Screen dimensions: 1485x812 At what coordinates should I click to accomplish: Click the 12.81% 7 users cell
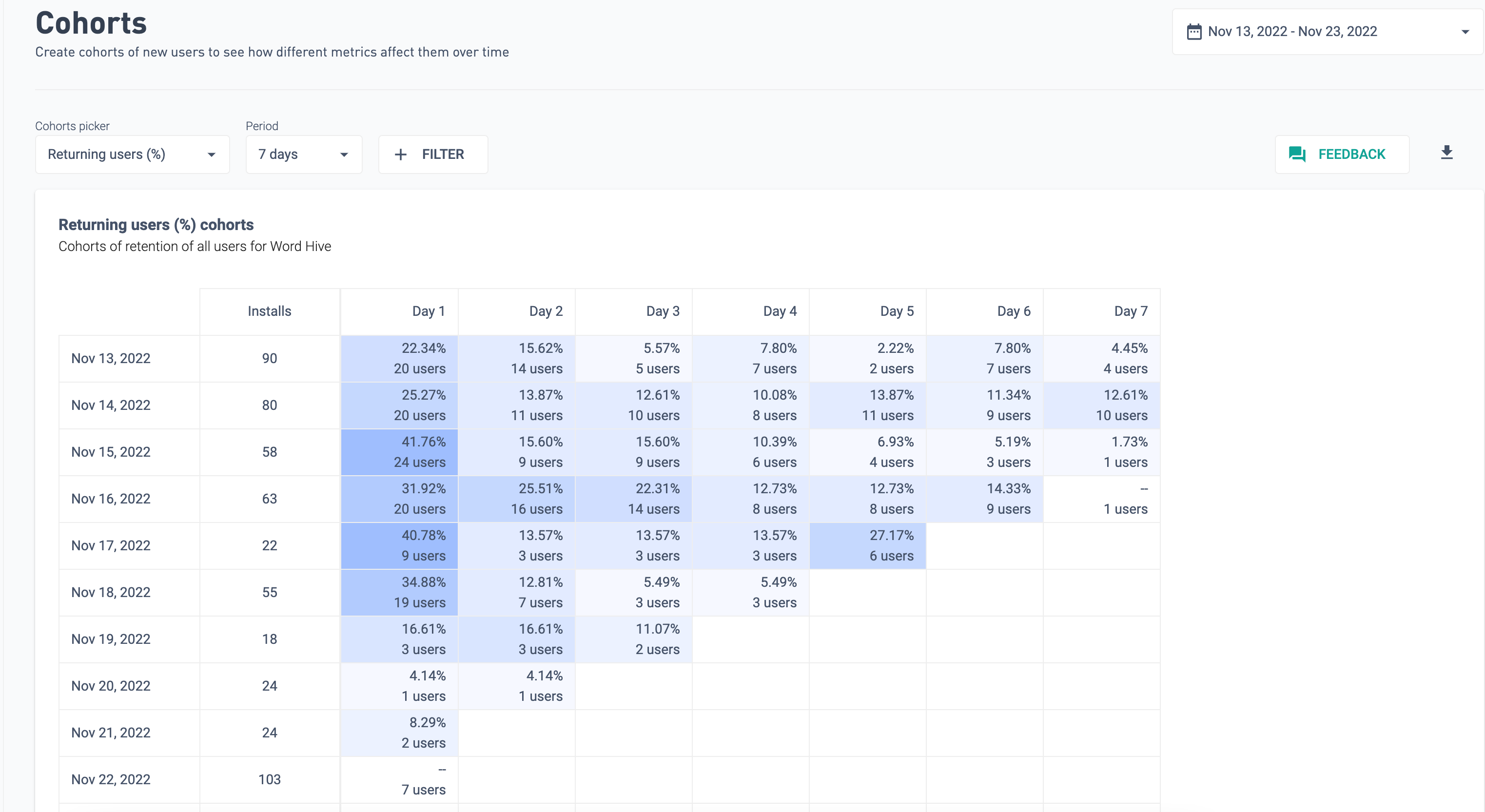pyautogui.click(x=516, y=593)
